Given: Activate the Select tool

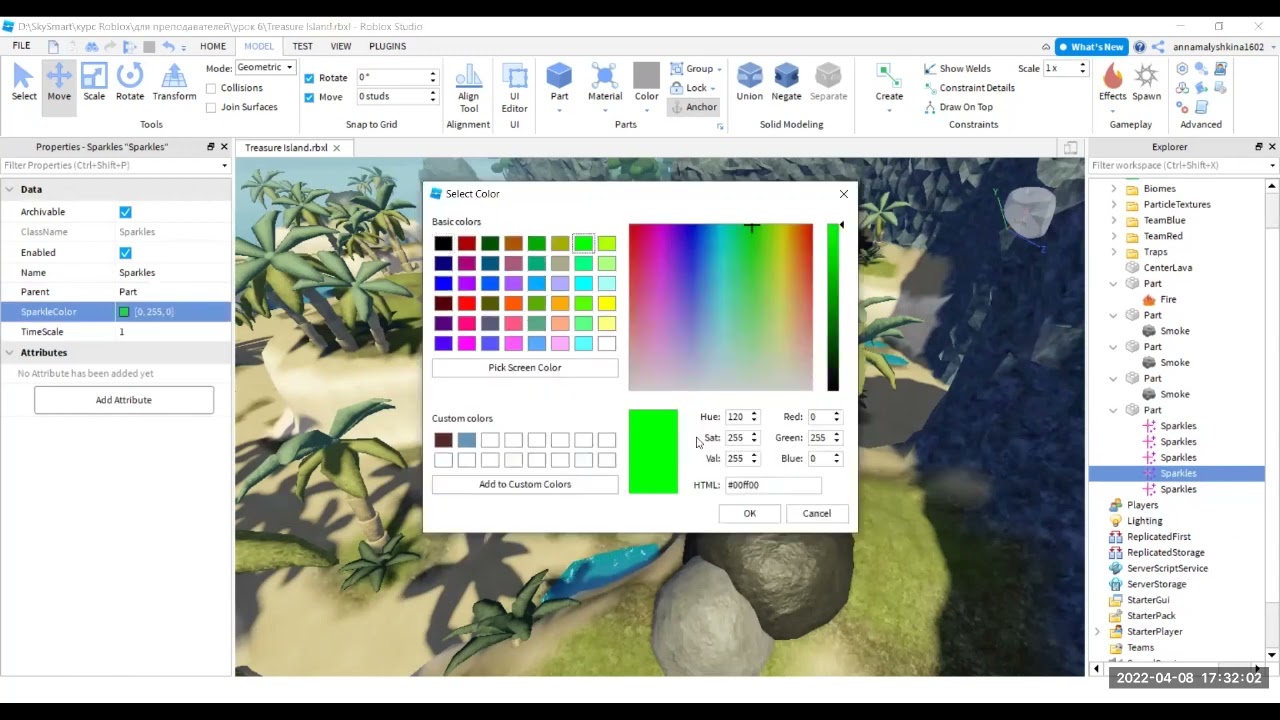Looking at the screenshot, I should 24,83.
